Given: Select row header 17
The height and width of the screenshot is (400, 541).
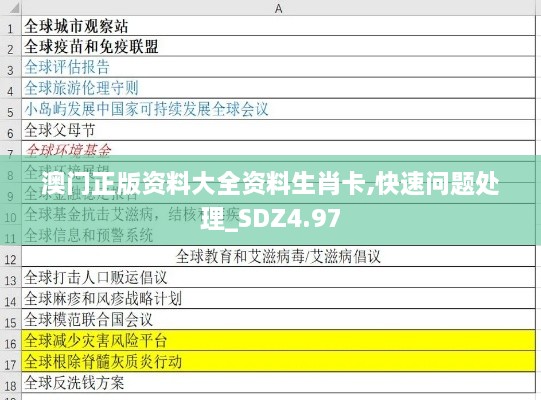Looking at the screenshot, I should pos(11,362).
